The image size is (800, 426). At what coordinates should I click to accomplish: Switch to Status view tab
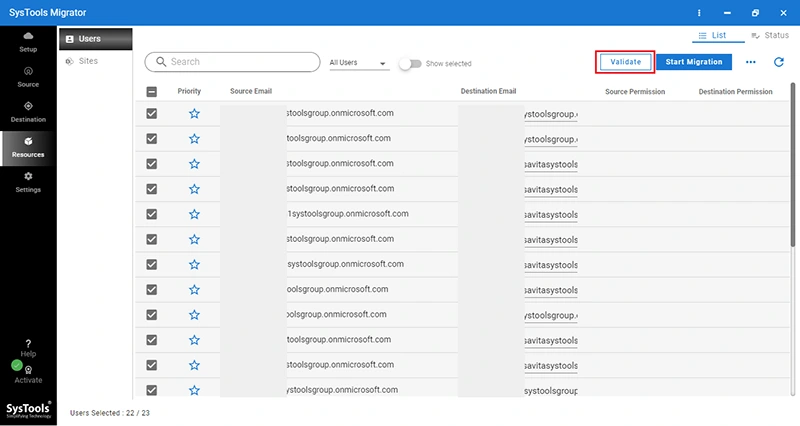(770, 35)
